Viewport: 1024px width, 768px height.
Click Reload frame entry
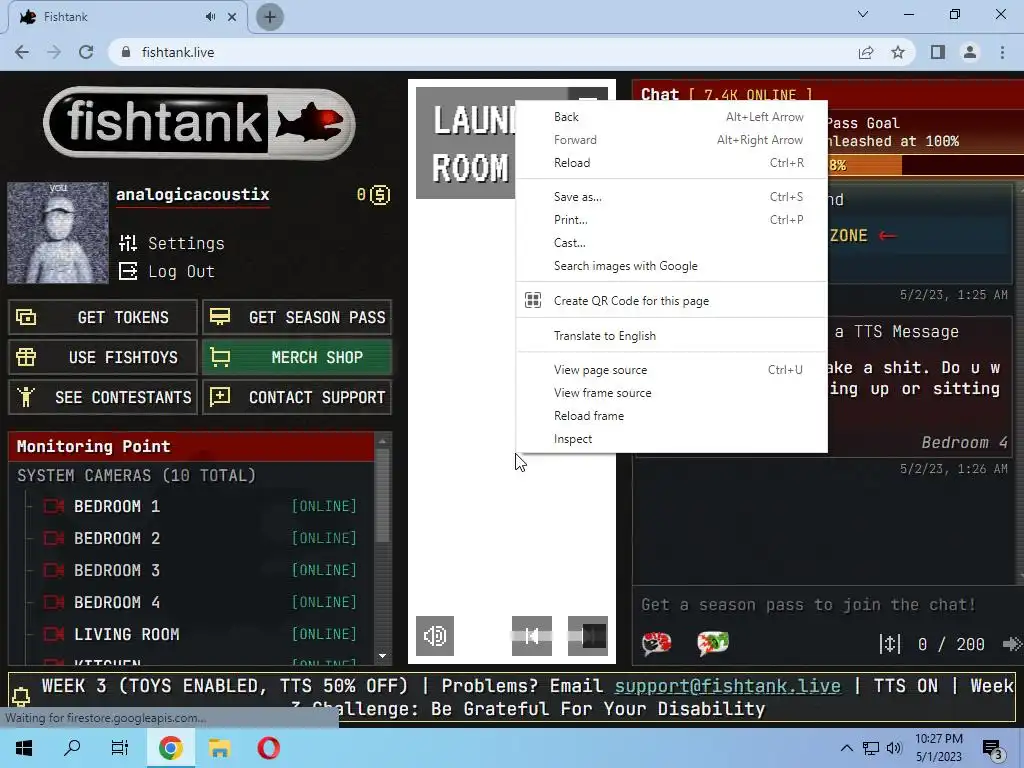point(671,415)
